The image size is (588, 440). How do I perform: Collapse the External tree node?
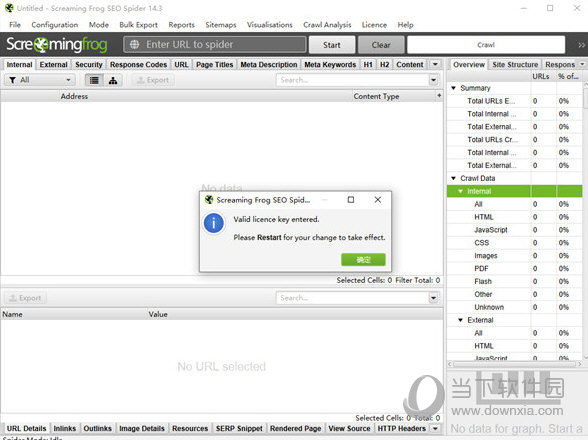[460, 320]
